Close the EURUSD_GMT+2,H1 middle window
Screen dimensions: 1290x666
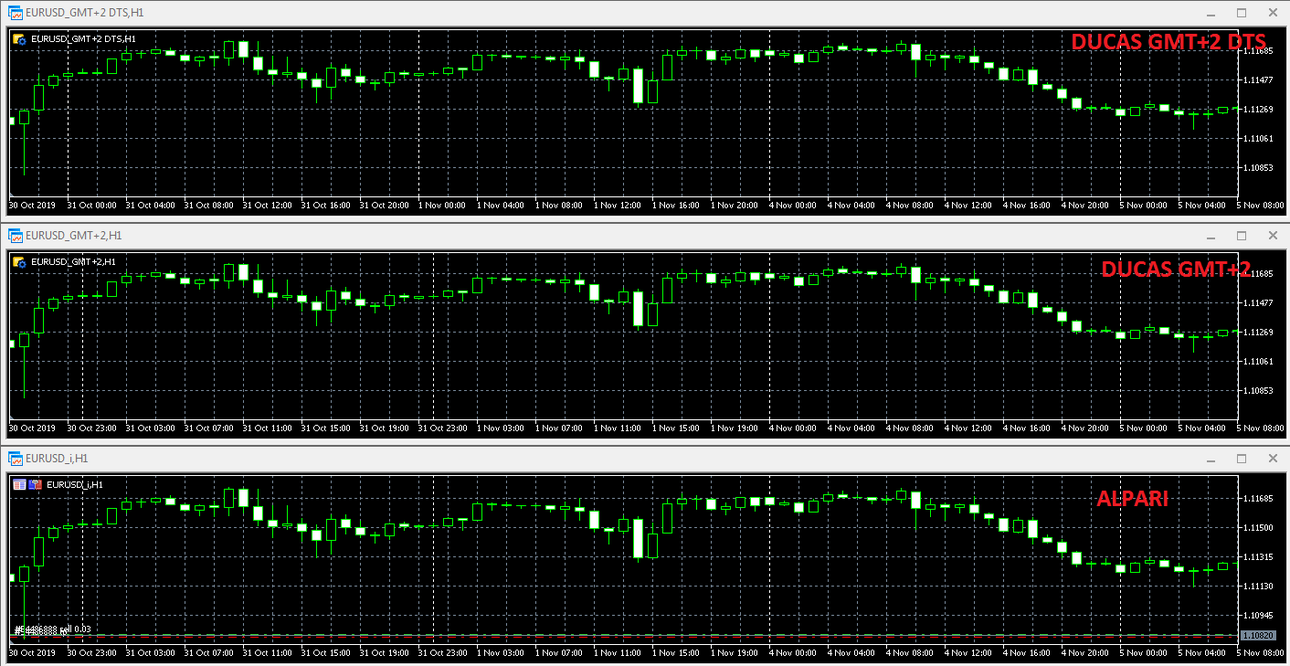pos(1272,236)
